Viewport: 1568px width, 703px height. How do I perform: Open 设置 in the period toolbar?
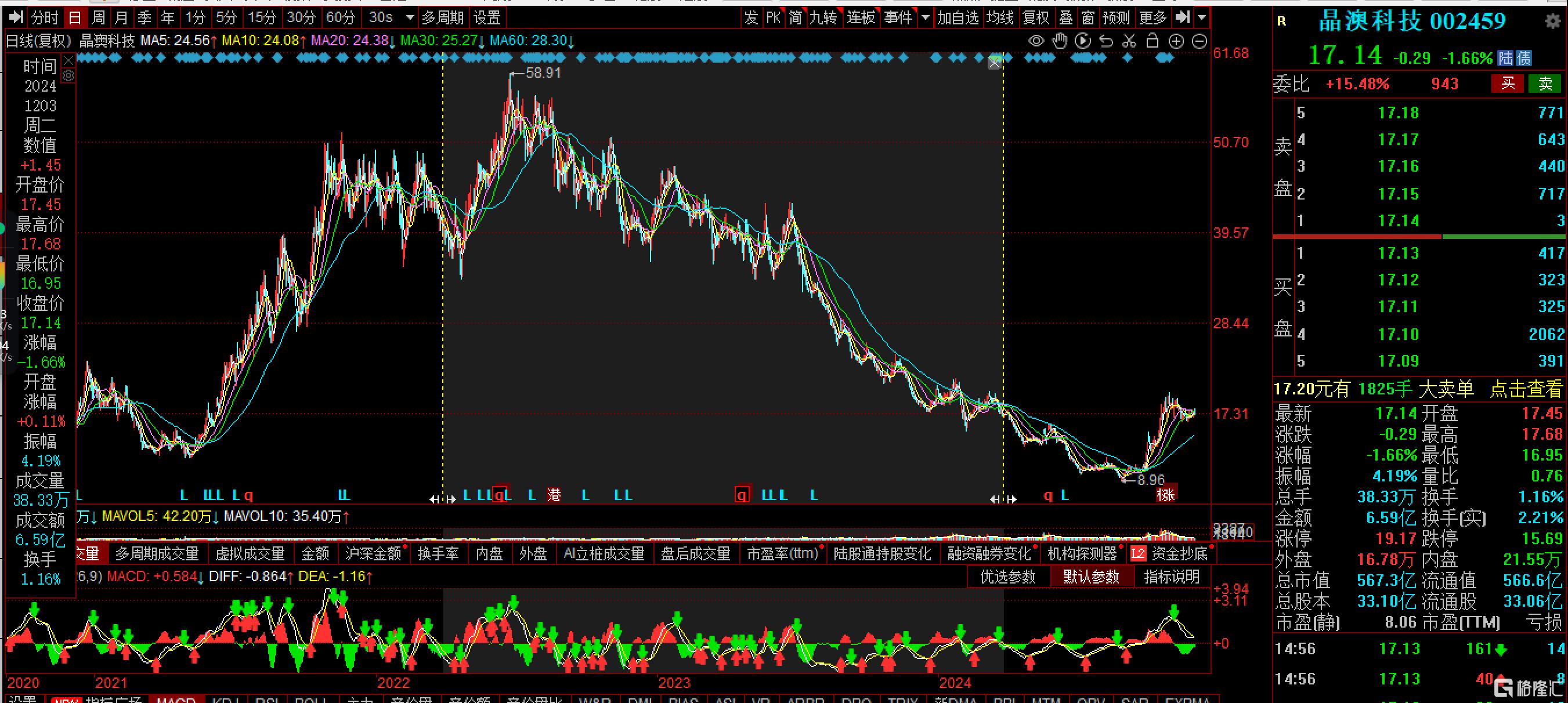[x=487, y=17]
